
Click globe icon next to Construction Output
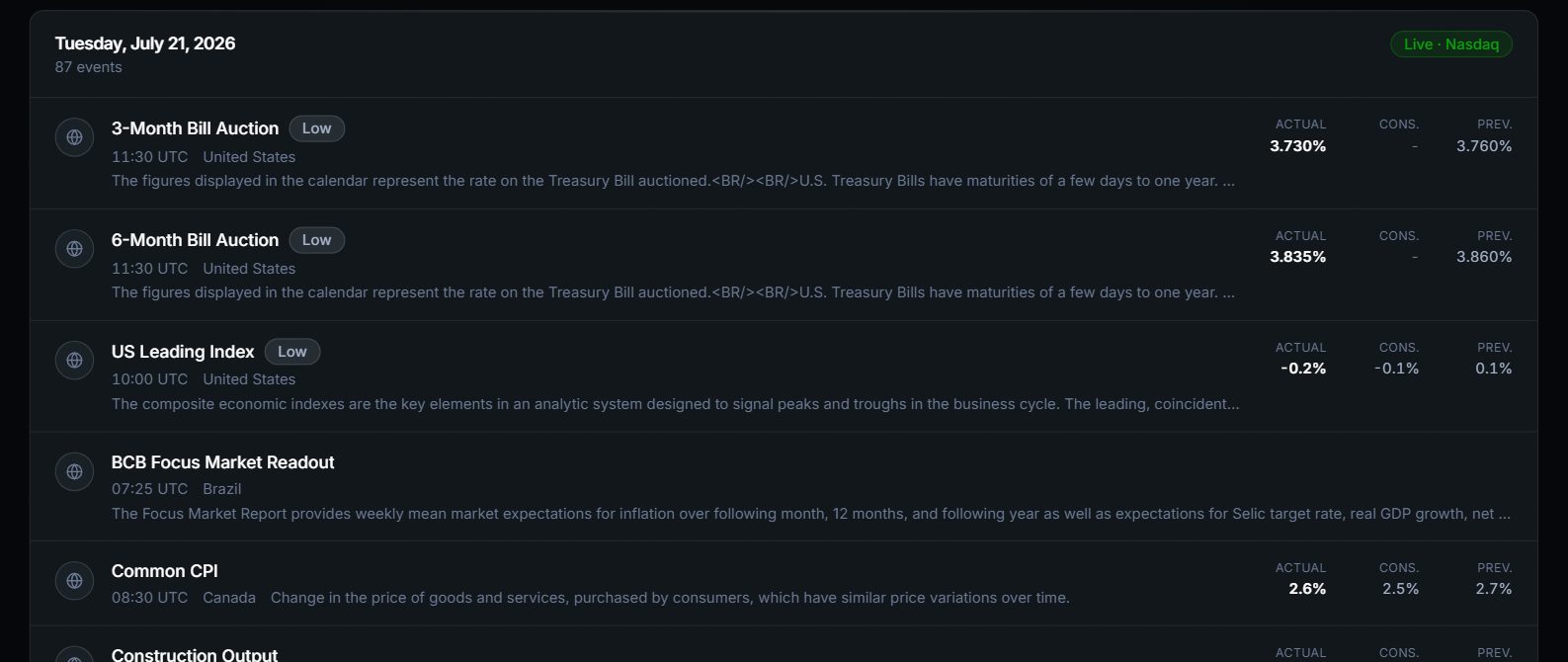(74, 654)
